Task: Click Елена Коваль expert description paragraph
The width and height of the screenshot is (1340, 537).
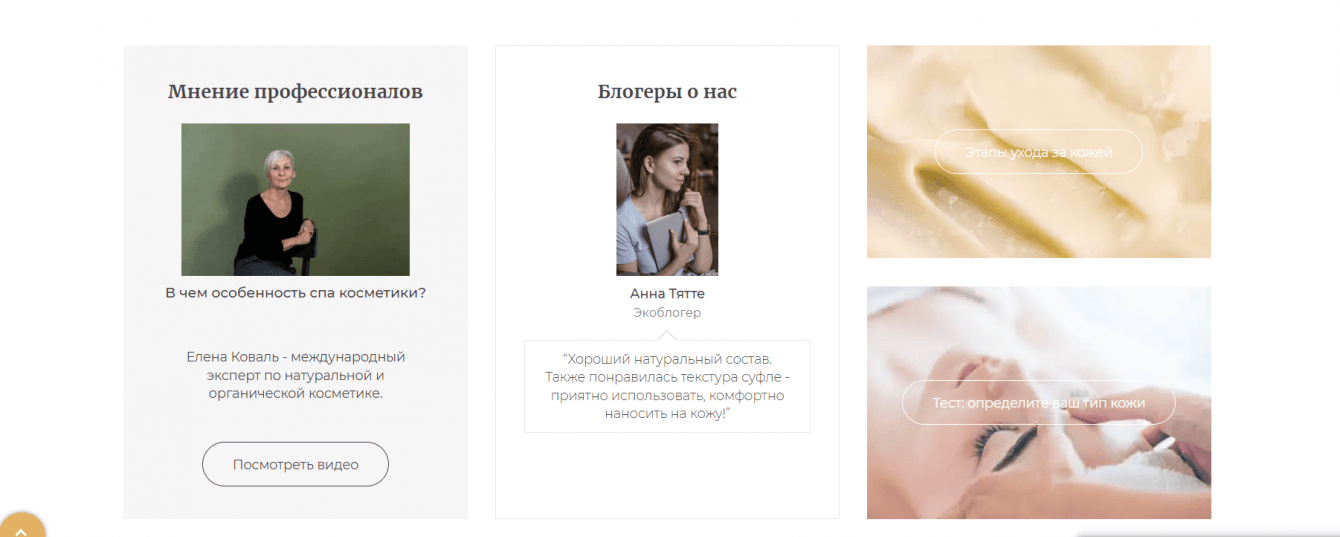Action: [x=295, y=375]
